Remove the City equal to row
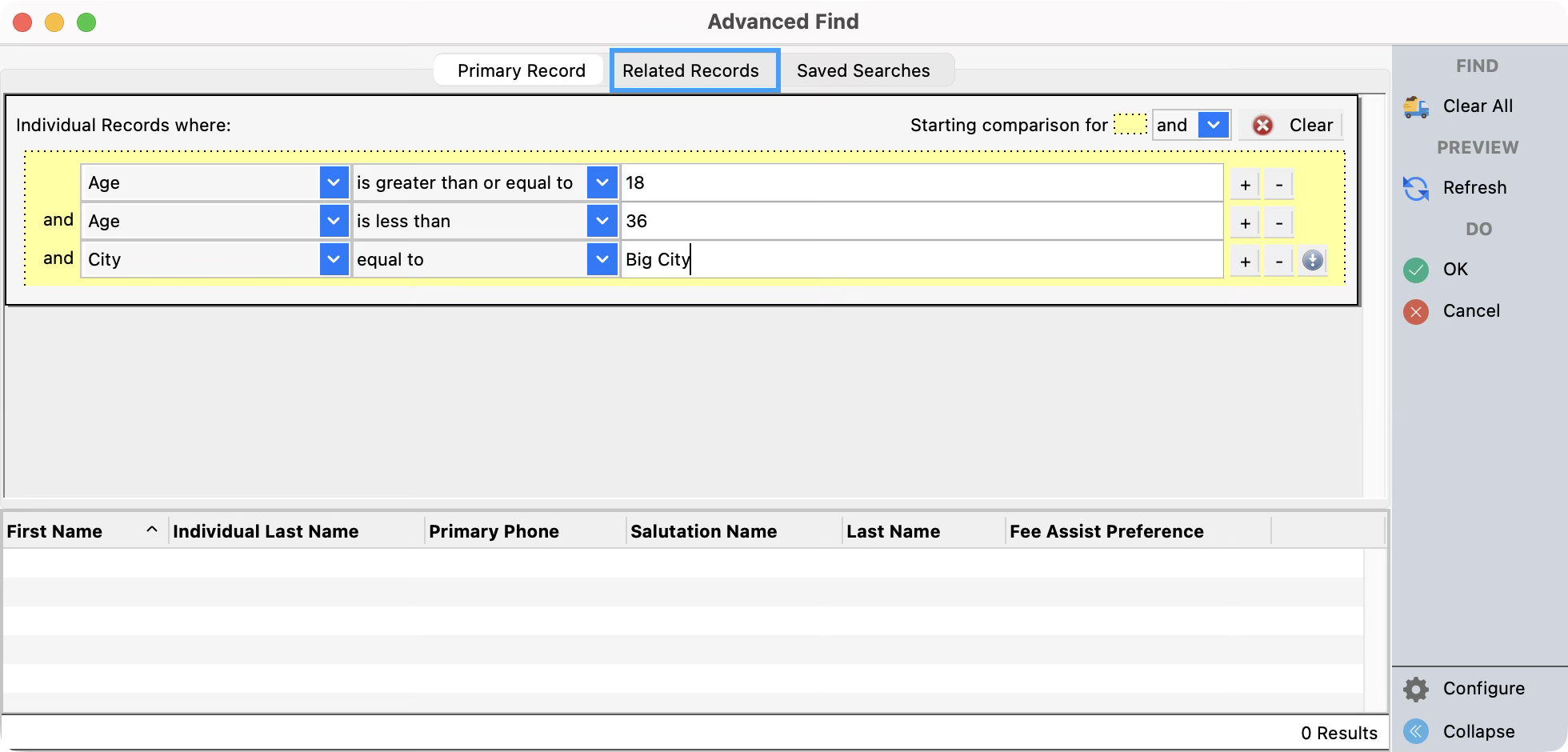1568x752 pixels. (1279, 262)
